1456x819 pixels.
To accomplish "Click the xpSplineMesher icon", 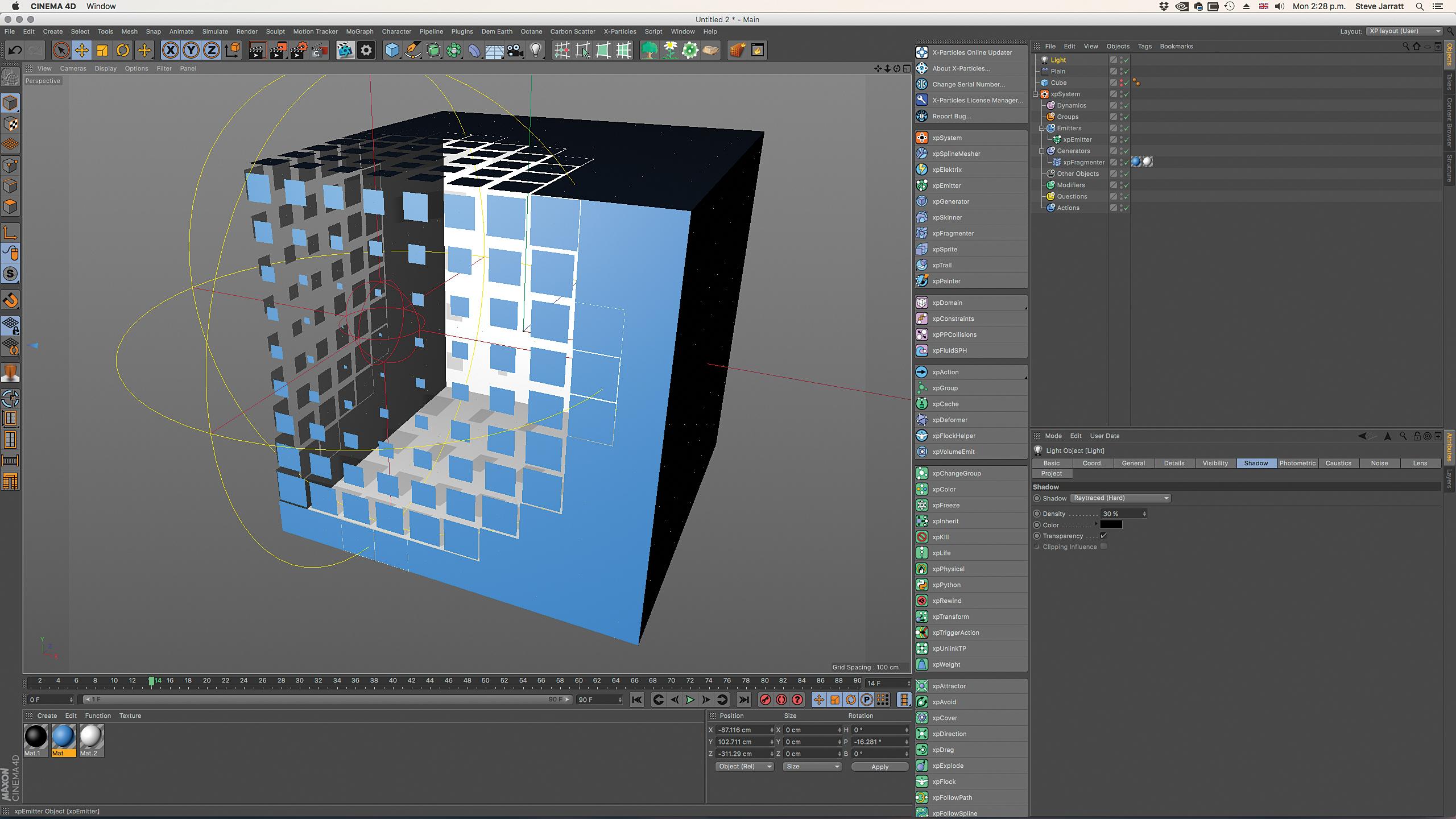I will 921,153.
